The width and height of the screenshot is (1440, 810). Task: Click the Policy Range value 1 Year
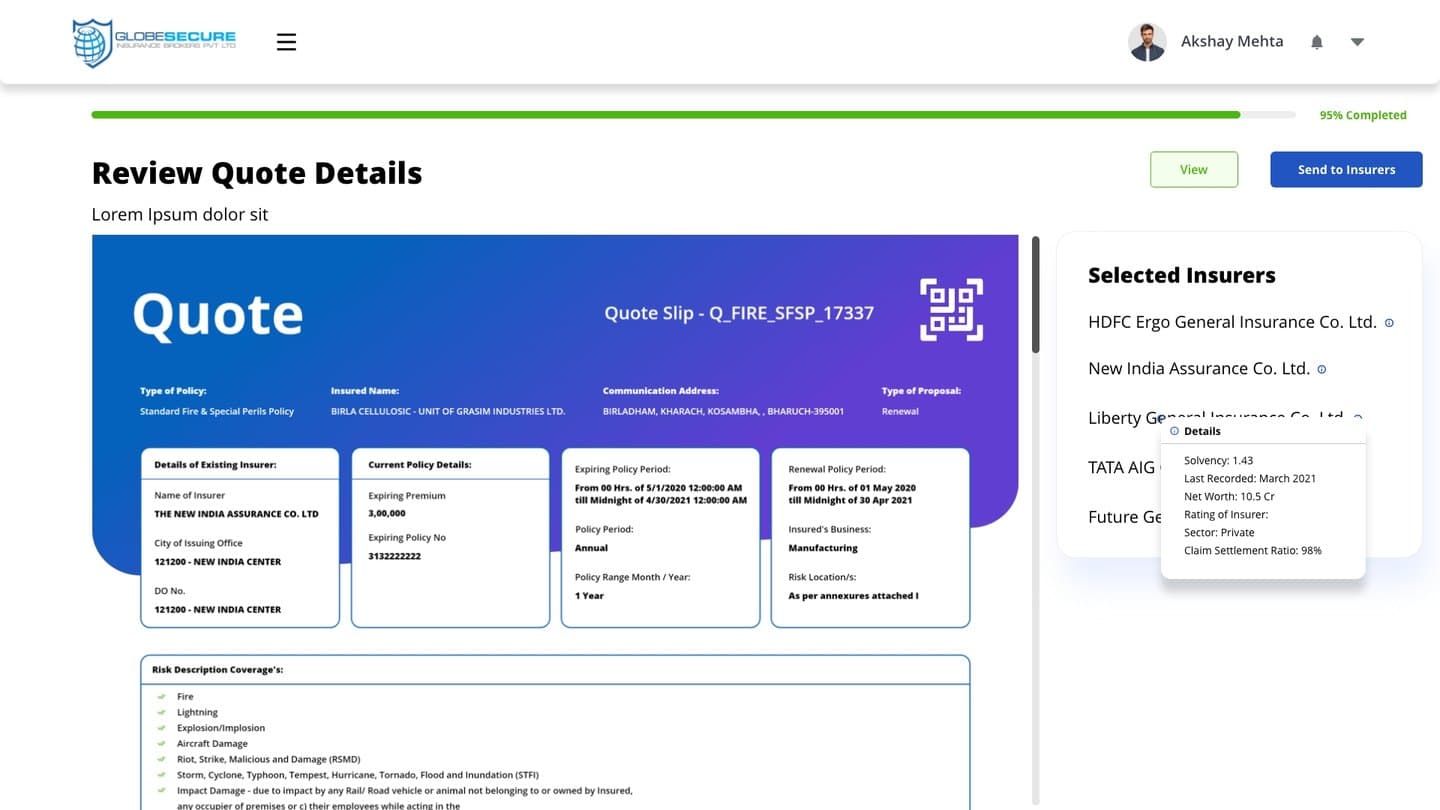click(x=589, y=596)
